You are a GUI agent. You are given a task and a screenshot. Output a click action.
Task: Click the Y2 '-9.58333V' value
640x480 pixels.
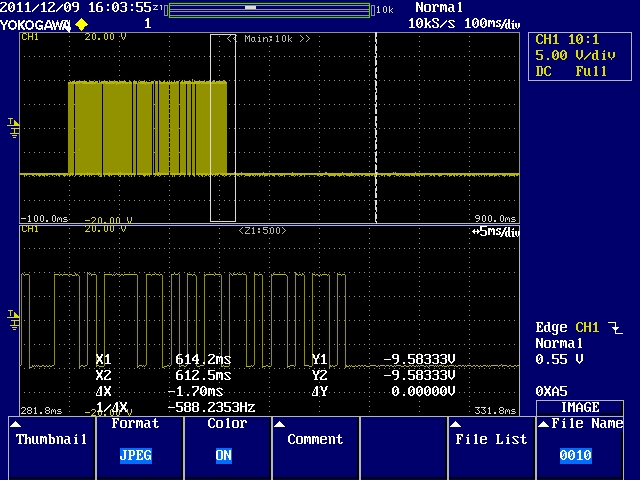tap(419, 375)
